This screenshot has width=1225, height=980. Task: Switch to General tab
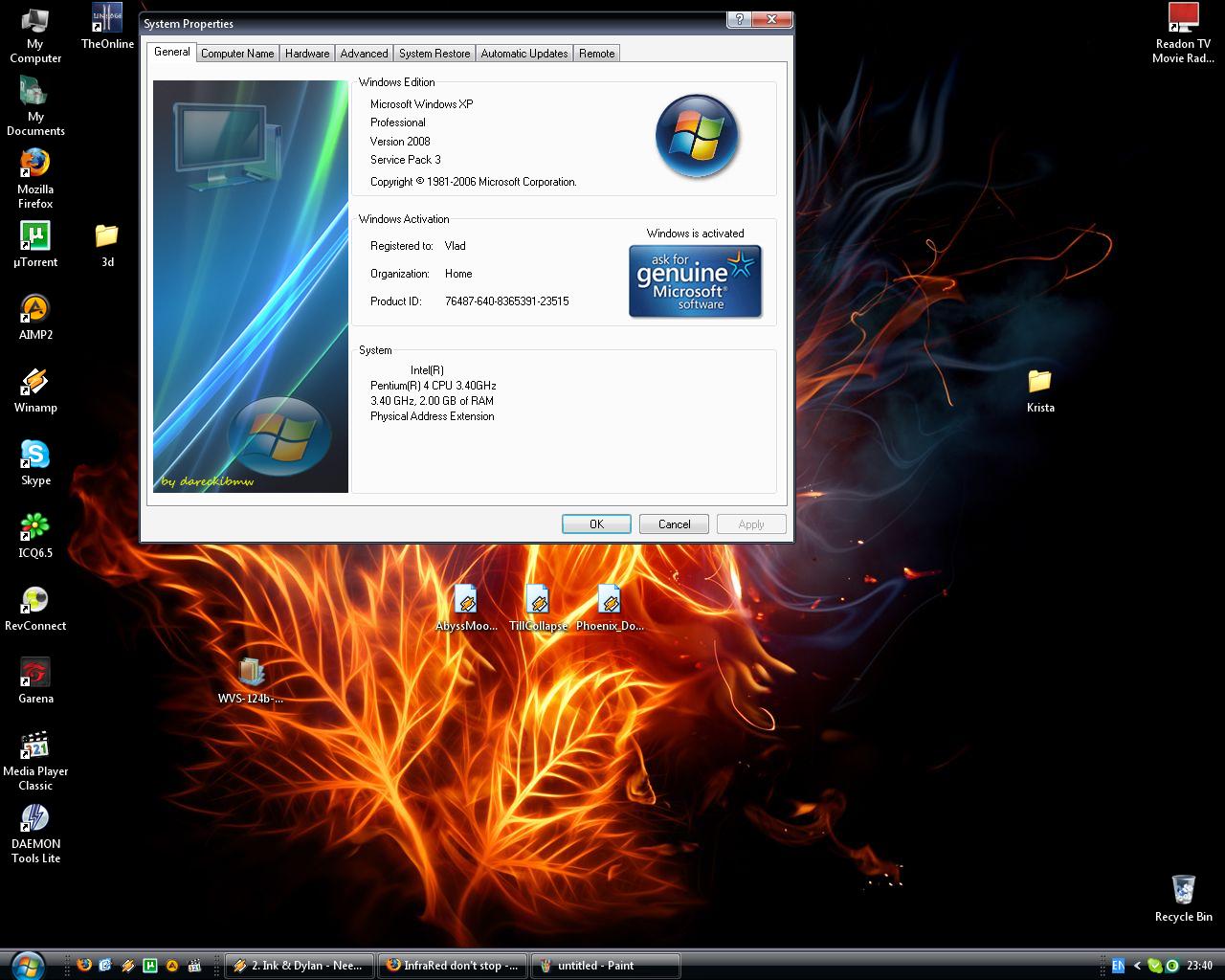pos(172,52)
